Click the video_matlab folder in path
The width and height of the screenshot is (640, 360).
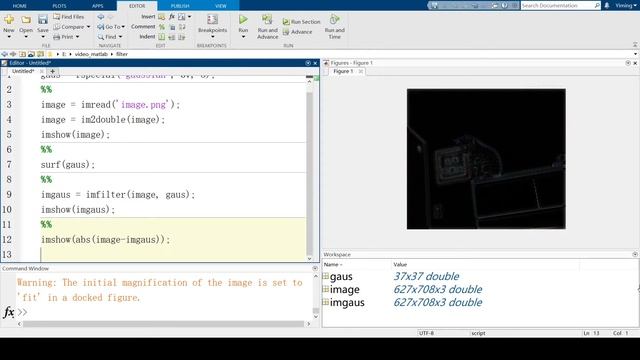pyautogui.click(x=91, y=54)
